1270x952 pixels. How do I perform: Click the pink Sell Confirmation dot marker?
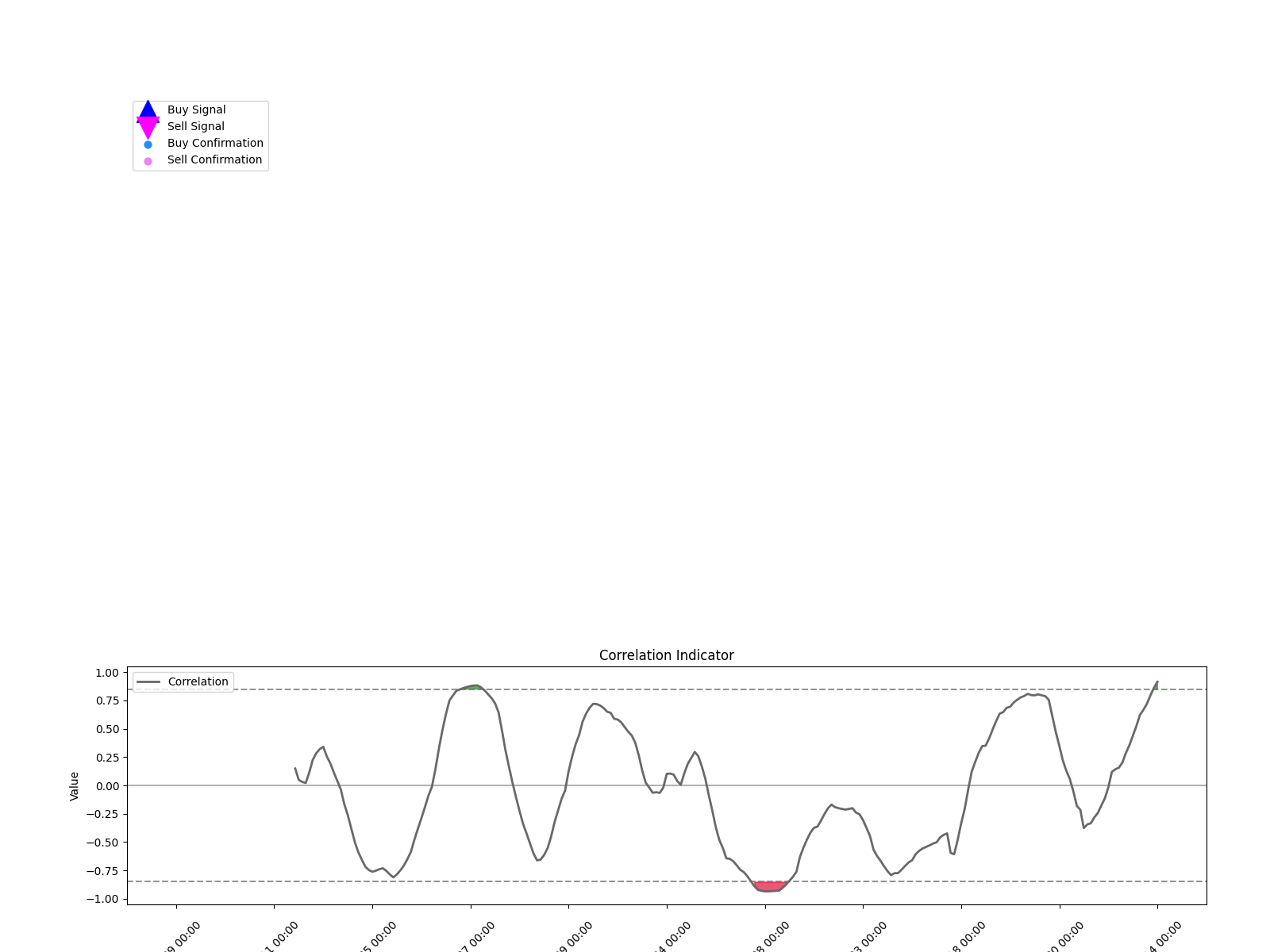point(147,159)
